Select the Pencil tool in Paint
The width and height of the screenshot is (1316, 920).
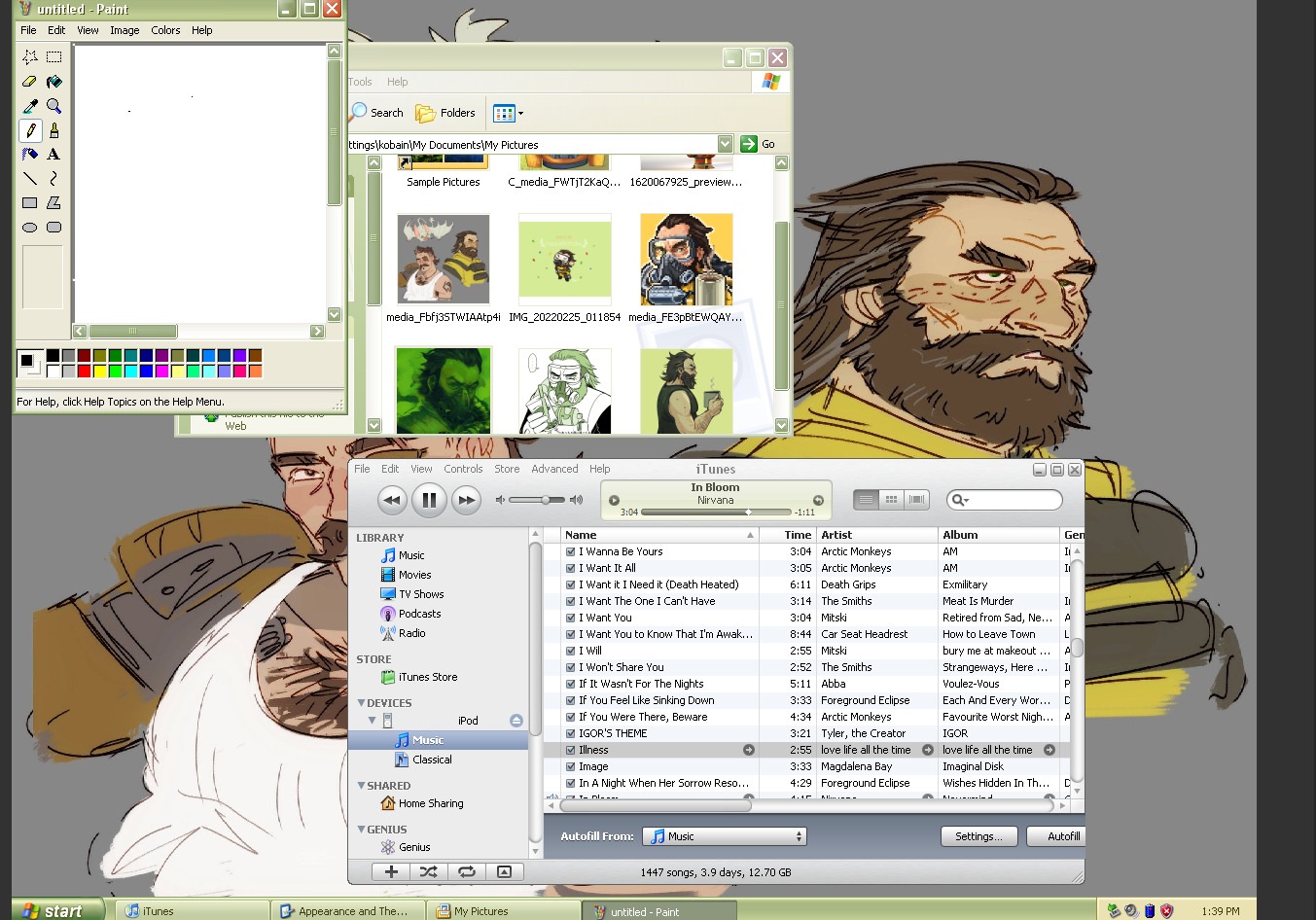pyautogui.click(x=30, y=129)
